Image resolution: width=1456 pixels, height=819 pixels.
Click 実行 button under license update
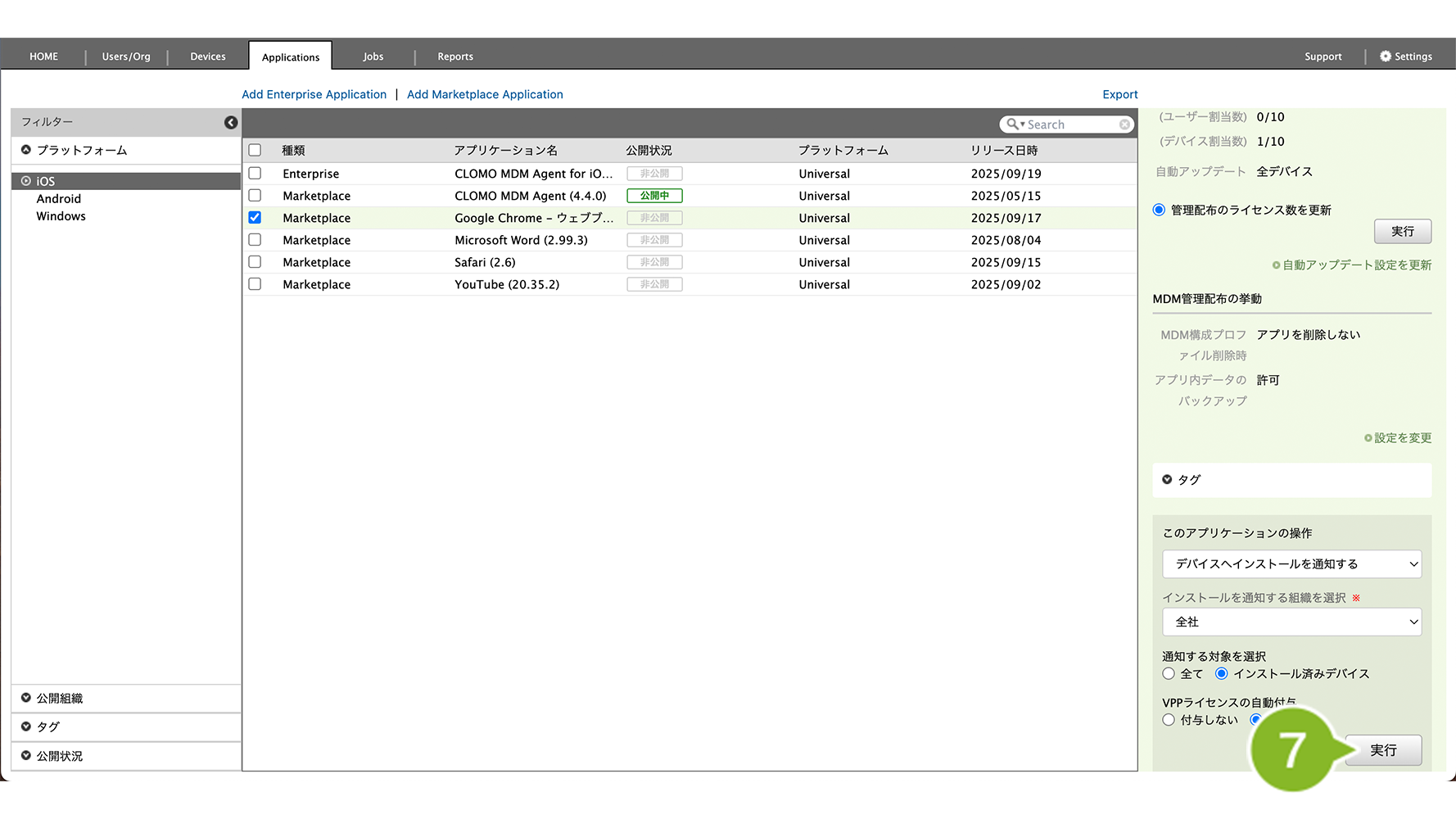1402,232
